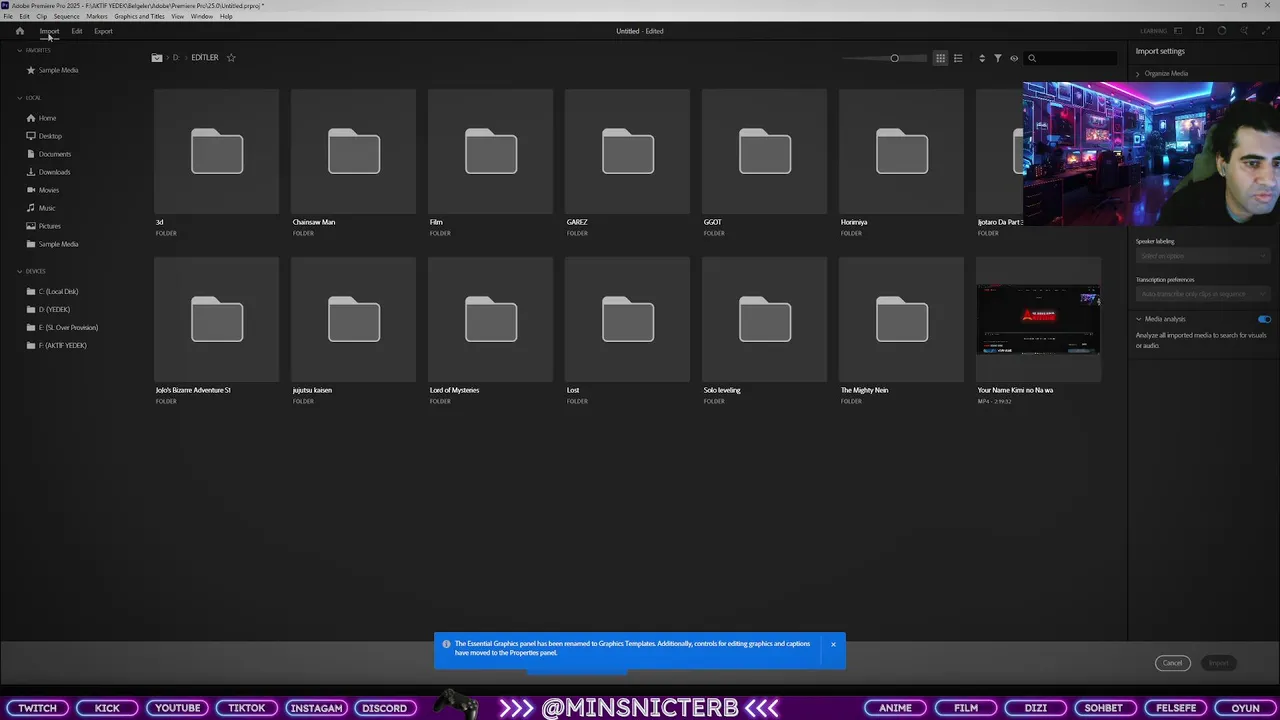Open the Clip menu

click(41, 16)
